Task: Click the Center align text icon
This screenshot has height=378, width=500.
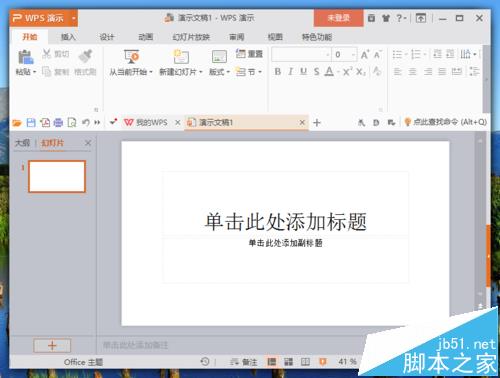Action: tap(413, 71)
